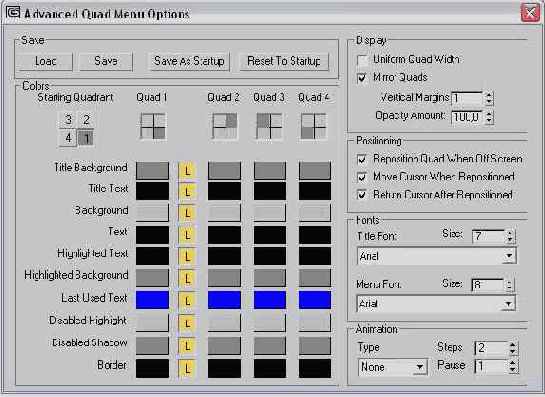Pick Quad 3 Disabled Shadow swatch
Image resolution: width=545 pixels, height=397 pixels.
pos(270,346)
